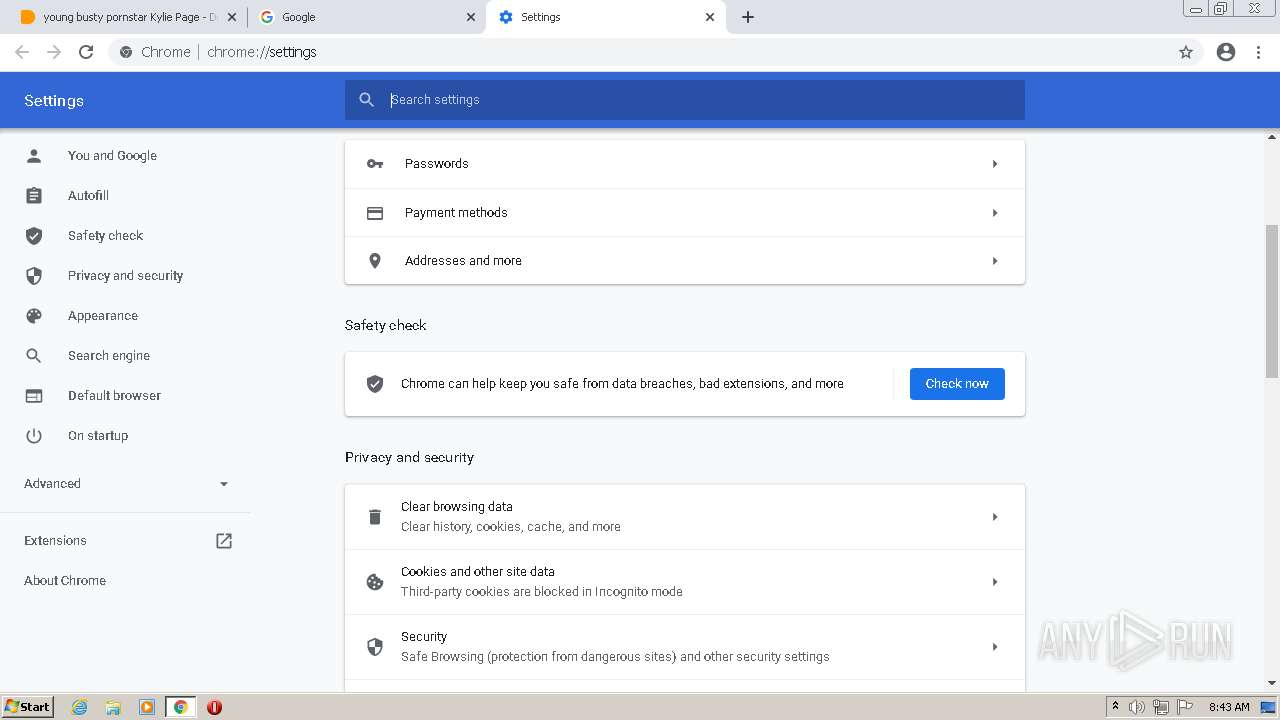Click the search magnifier in settings bar
Viewport: 1280px width, 720px height.
click(x=367, y=100)
